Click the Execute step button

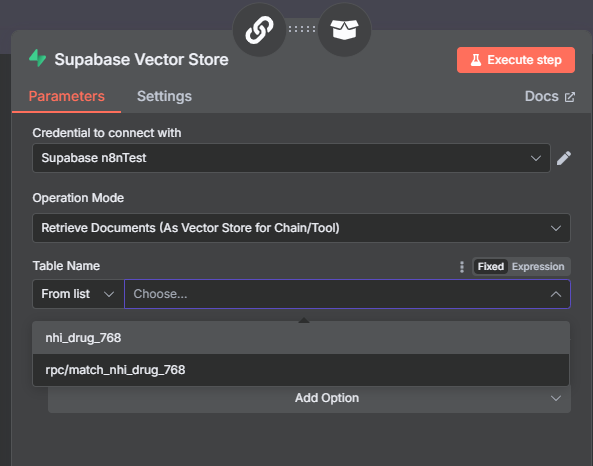[516, 60]
